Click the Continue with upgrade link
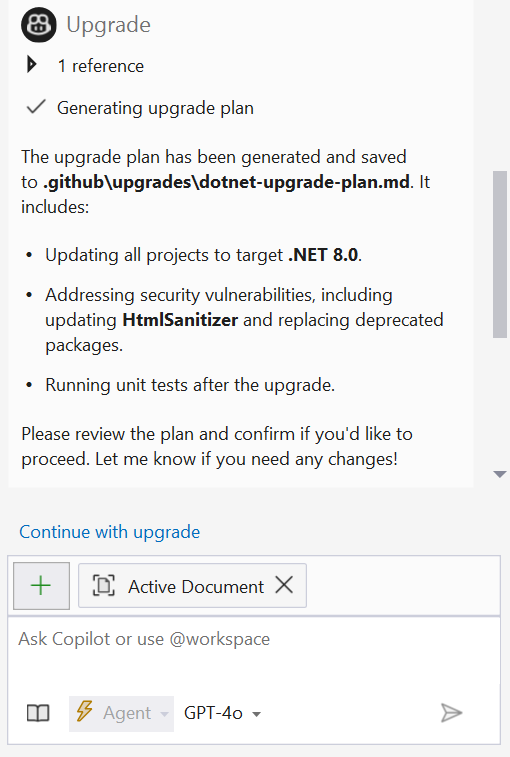Image resolution: width=510 pixels, height=757 pixels. pyautogui.click(x=110, y=532)
